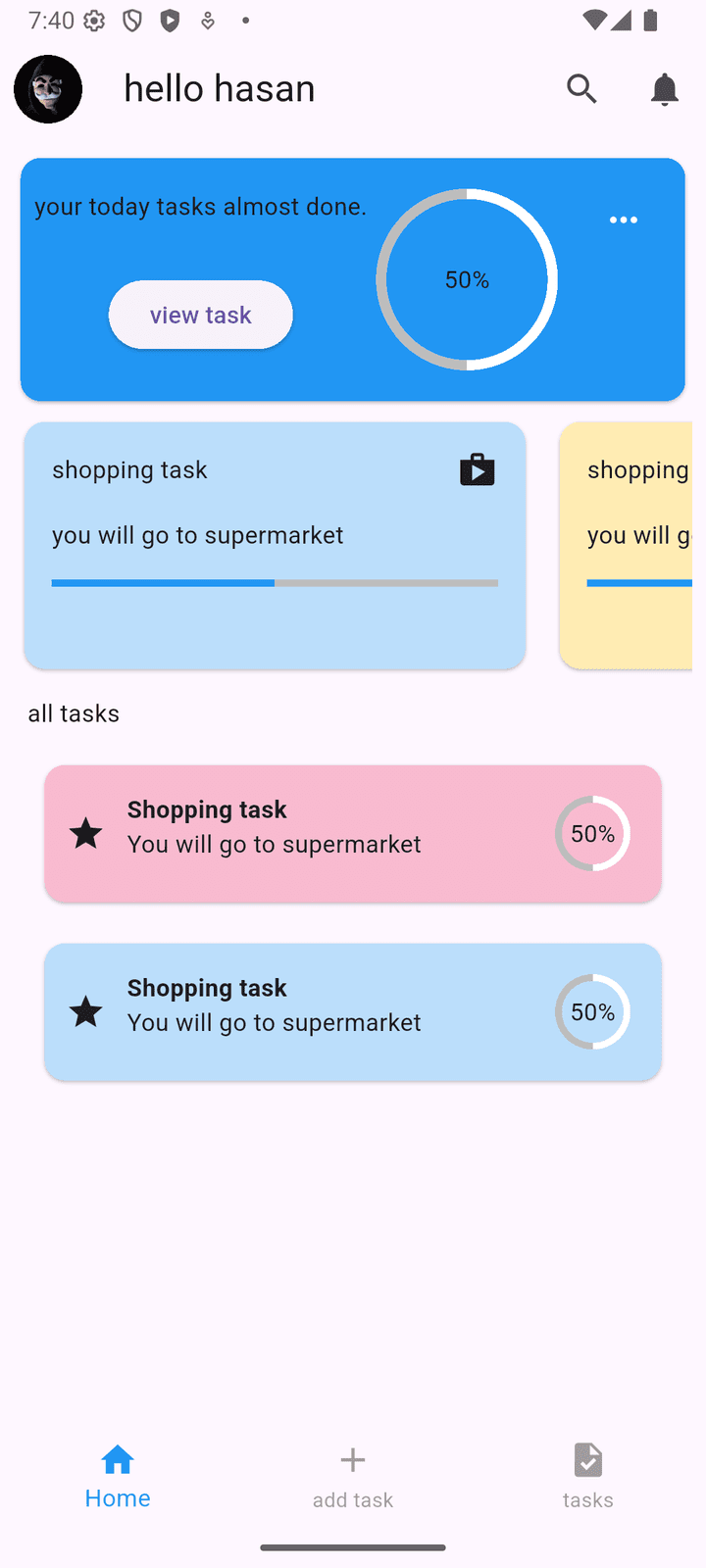This screenshot has height=1568, width=706.
Task: Switch to the Home tab
Action: coord(118,1476)
